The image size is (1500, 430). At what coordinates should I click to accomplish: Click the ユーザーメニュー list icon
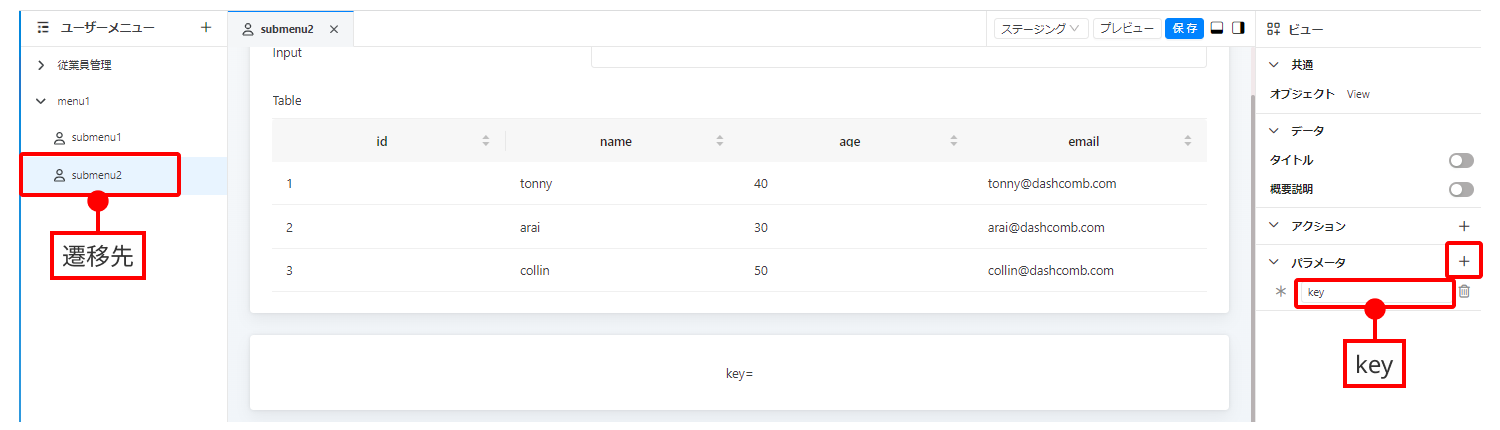point(43,28)
